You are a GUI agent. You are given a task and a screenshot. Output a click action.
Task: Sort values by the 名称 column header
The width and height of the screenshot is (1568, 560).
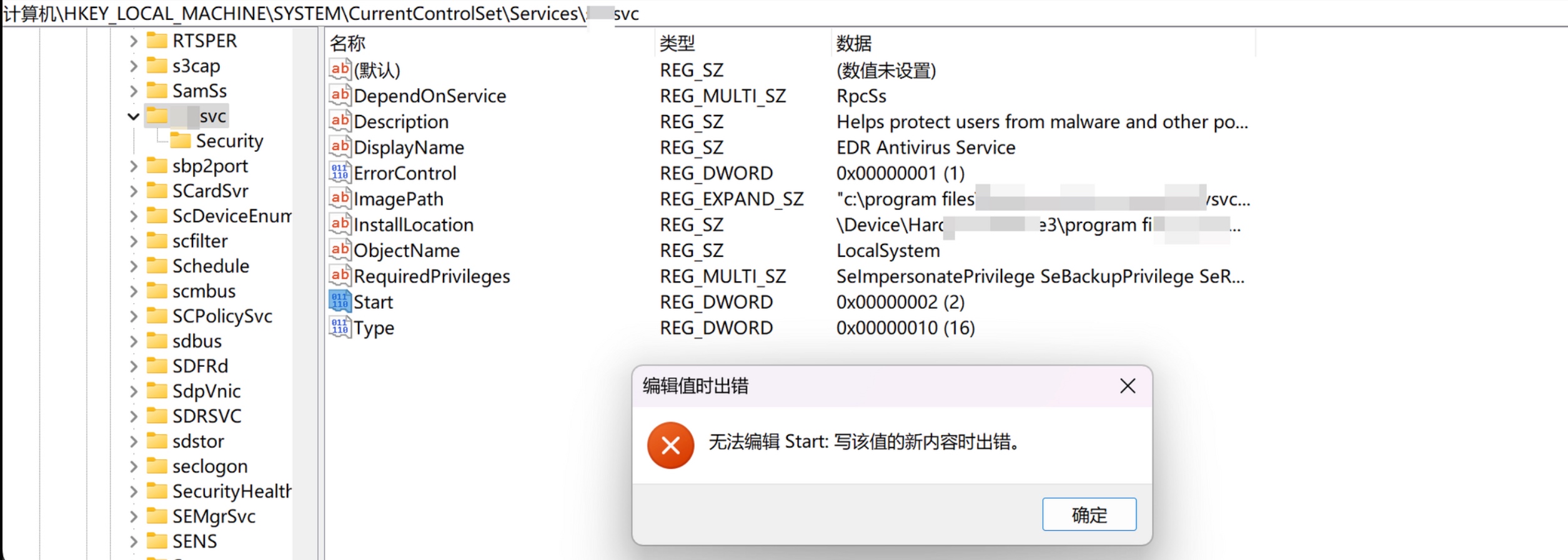click(347, 43)
